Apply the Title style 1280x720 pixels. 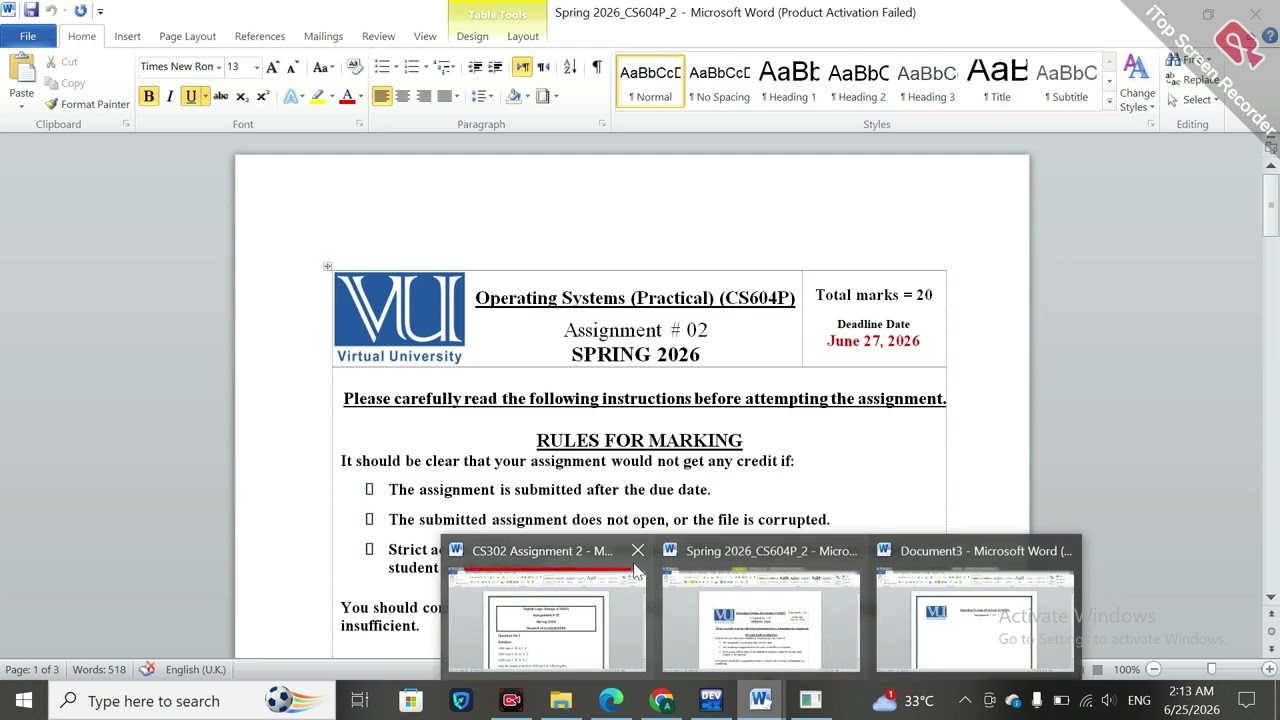pos(997,82)
